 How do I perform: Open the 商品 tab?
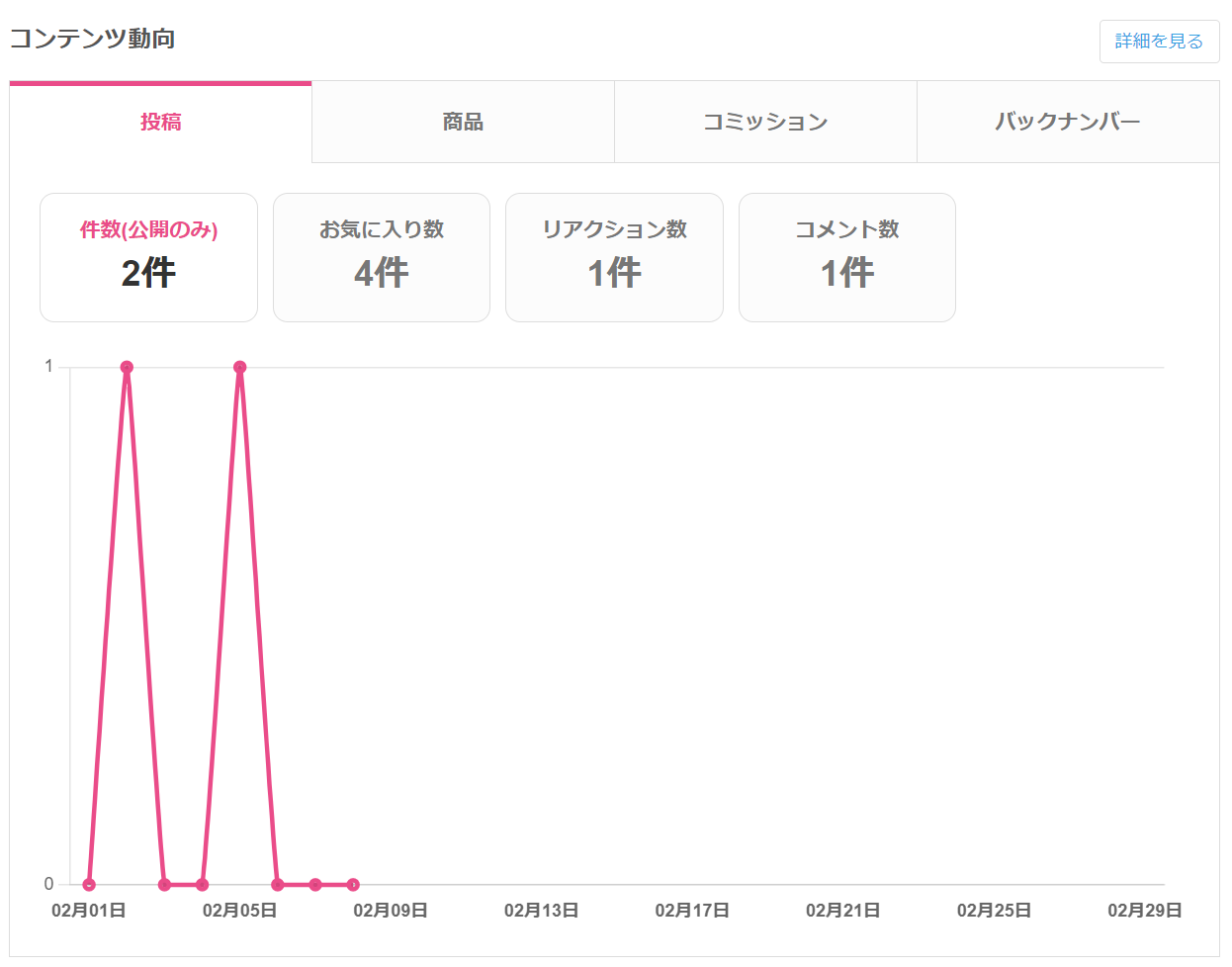click(x=463, y=123)
